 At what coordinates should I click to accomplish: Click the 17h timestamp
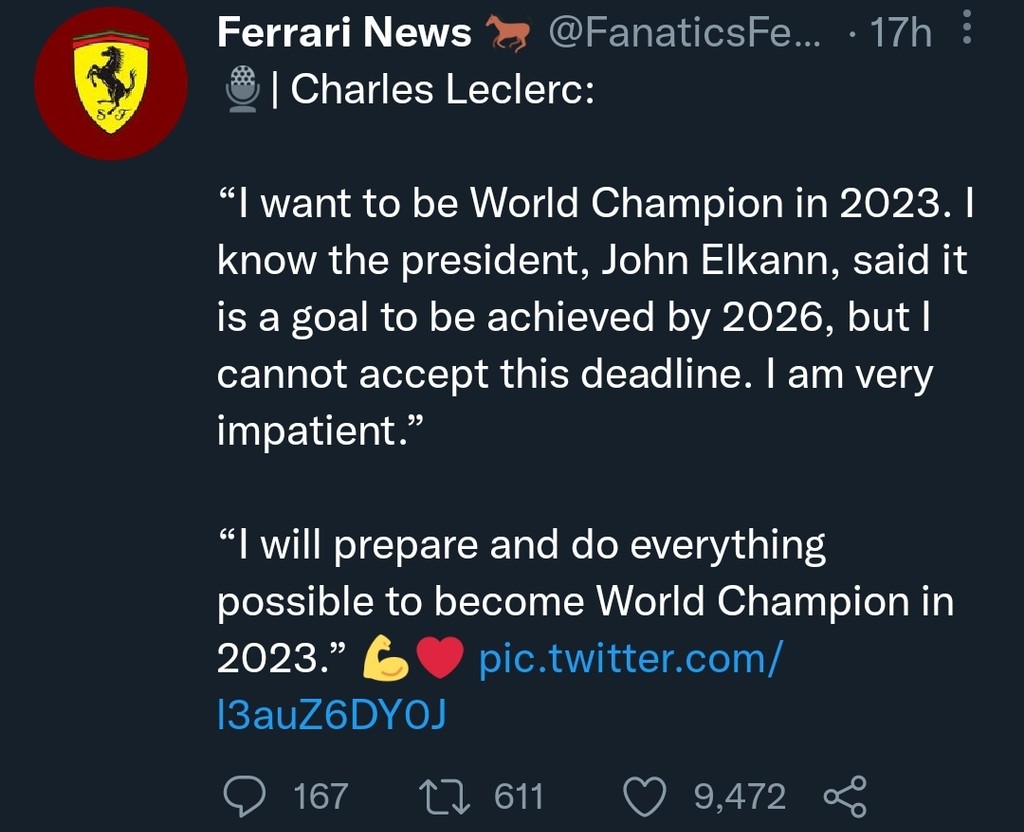pyautogui.click(x=899, y=34)
